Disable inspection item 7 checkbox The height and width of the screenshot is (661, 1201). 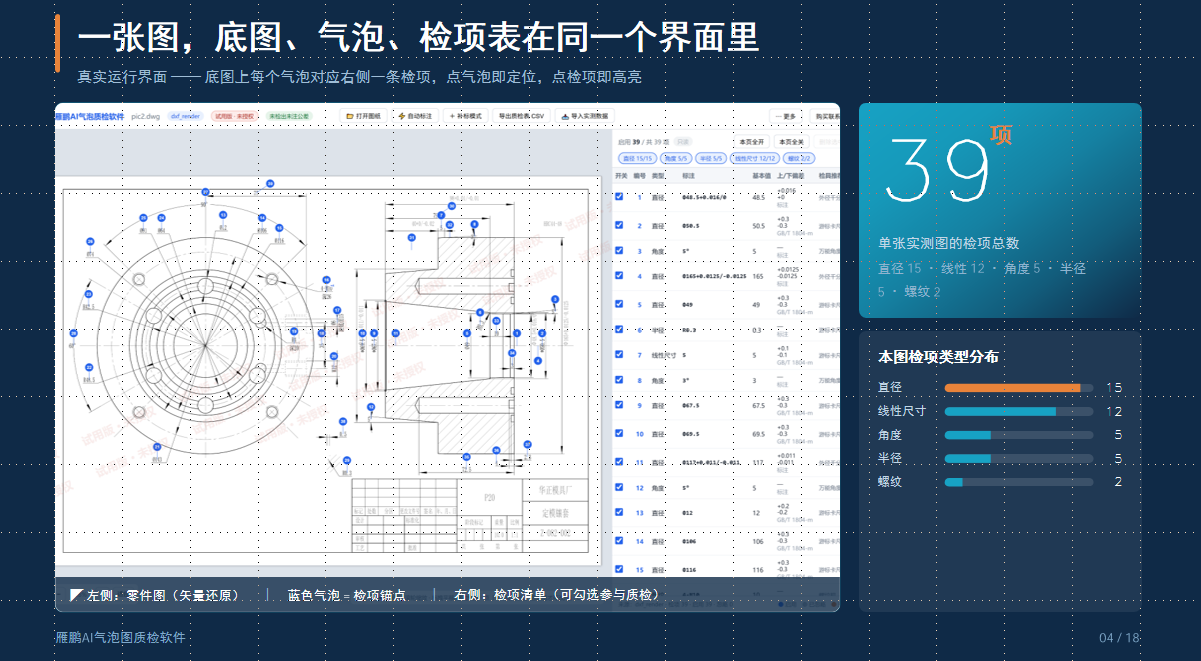620,355
